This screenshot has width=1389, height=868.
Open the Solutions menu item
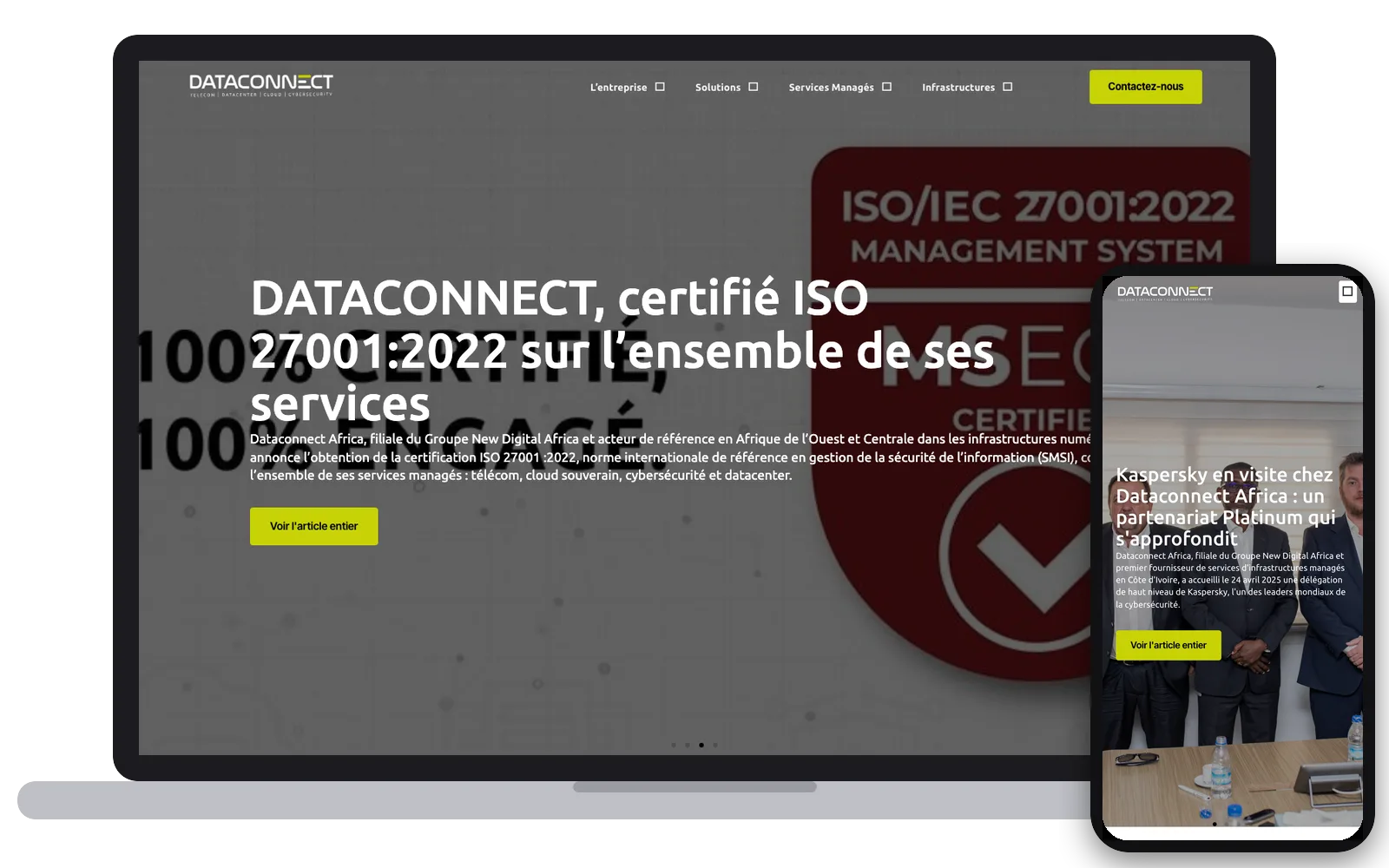718,88
